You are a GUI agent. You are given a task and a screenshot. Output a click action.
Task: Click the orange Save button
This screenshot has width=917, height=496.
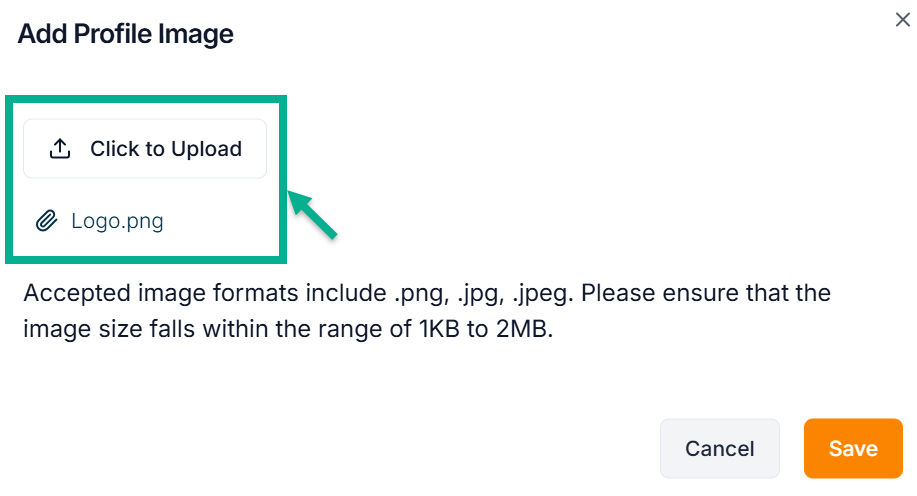click(853, 448)
